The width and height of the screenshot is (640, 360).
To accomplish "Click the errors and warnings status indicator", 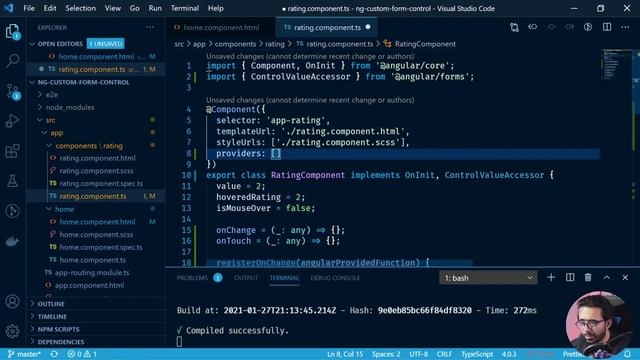I will [x=82, y=354].
